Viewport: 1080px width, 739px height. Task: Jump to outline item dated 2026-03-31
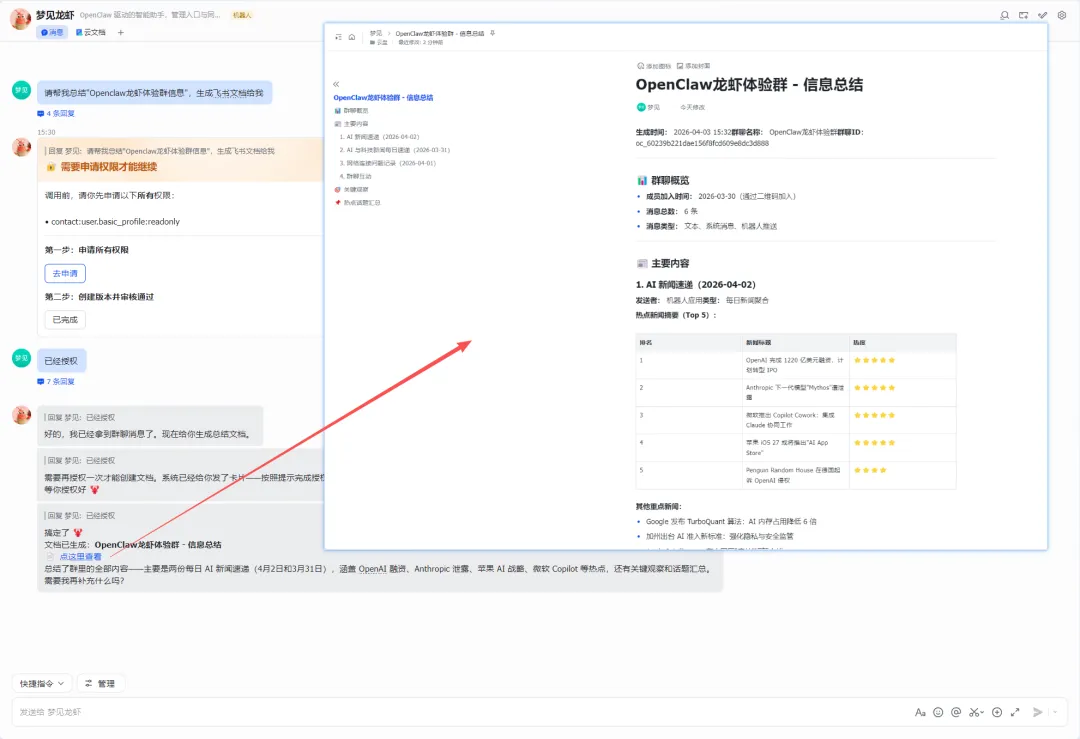tap(395, 150)
